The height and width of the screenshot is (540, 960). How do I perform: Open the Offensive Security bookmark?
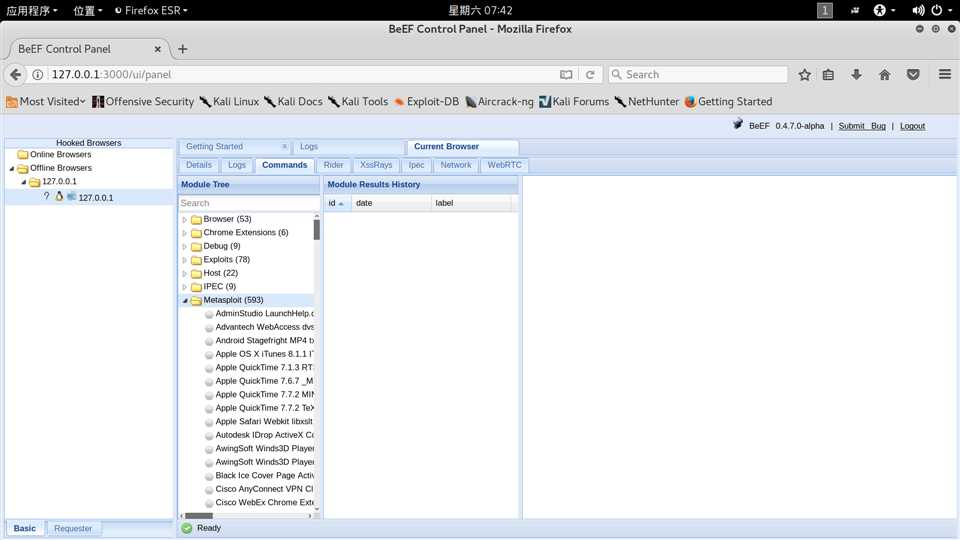point(143,102)
